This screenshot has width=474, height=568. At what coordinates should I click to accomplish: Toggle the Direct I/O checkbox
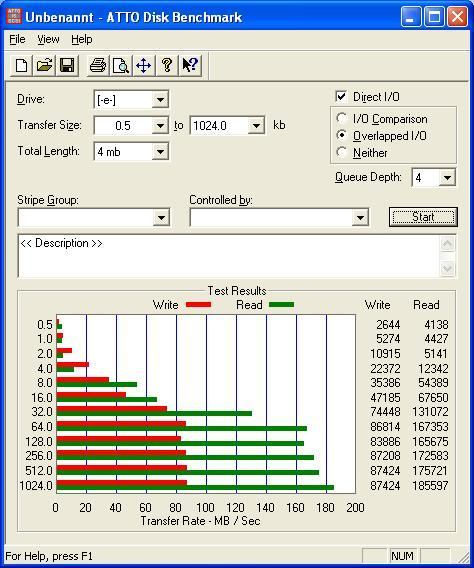(341, 96)
